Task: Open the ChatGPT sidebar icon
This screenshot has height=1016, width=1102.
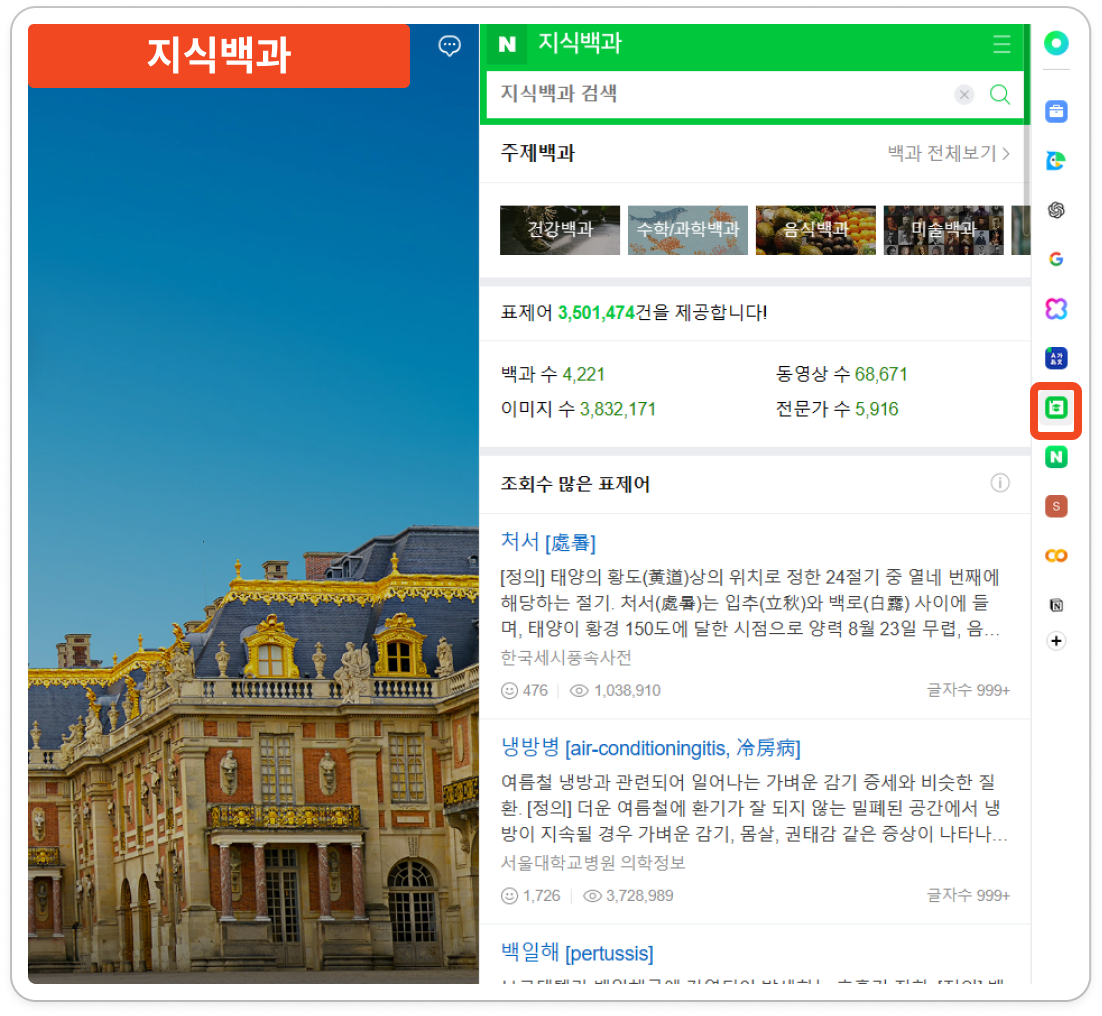Action: pyautogui.click(x=1056, y=210)
